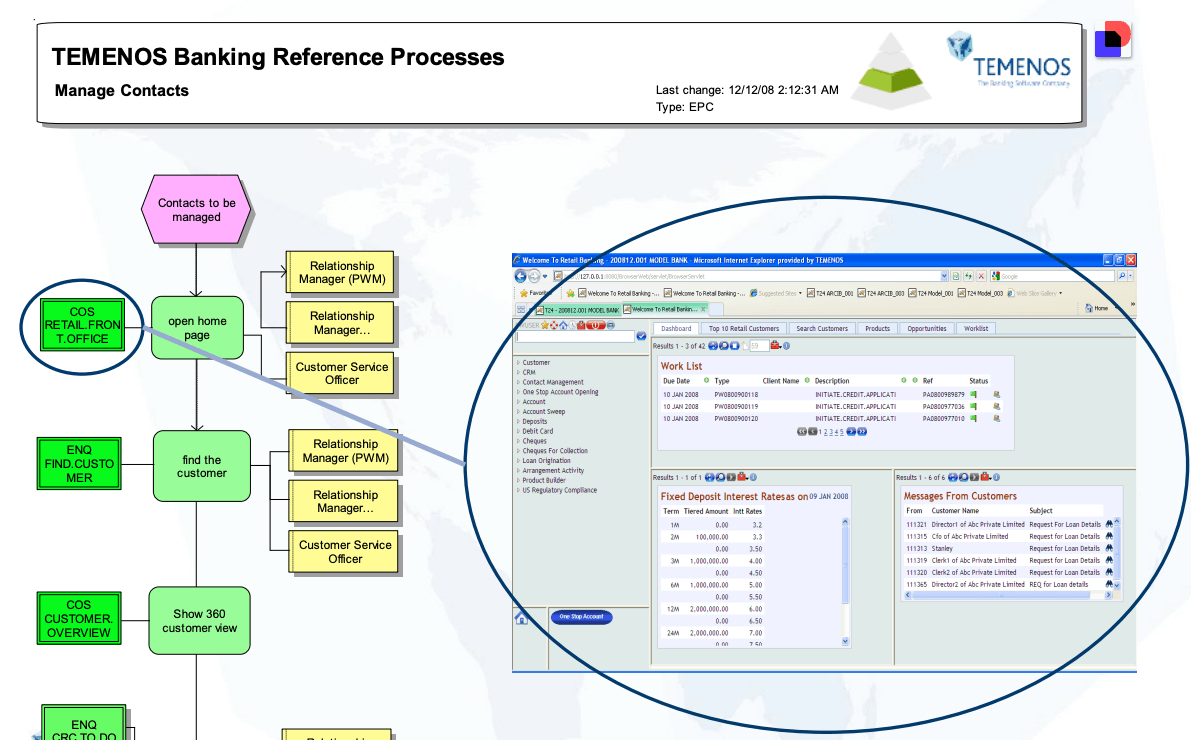Click the blue checkmark beside the command box
1191x740 pixels.
(641, 336)
